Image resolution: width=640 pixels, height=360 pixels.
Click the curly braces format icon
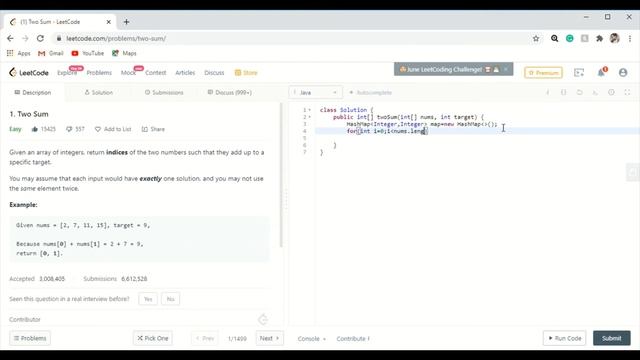tap(564, 93)
